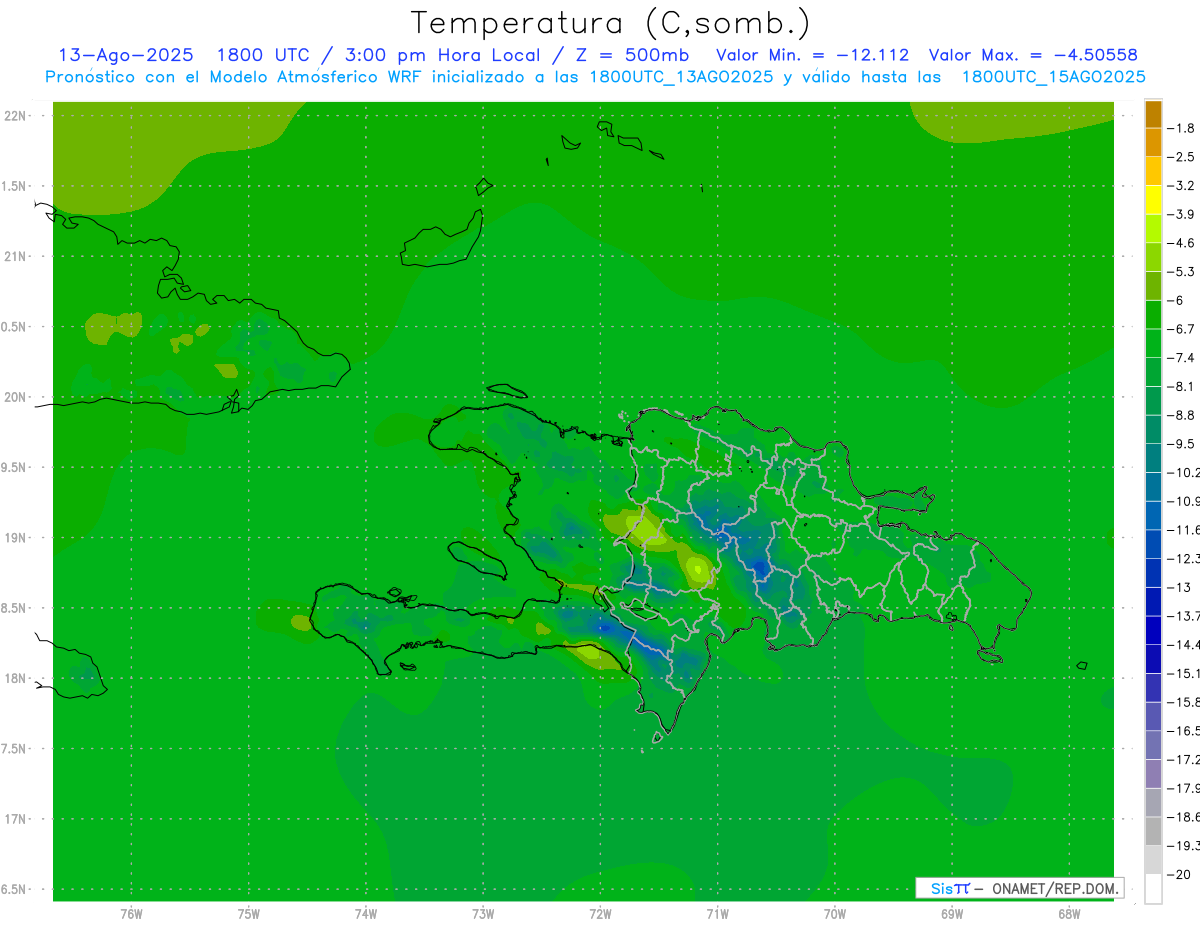This screenshot has width=1200, height=927.
Task: Click the title "Temperatura (C,somb.)"
Action: (610, 22)
